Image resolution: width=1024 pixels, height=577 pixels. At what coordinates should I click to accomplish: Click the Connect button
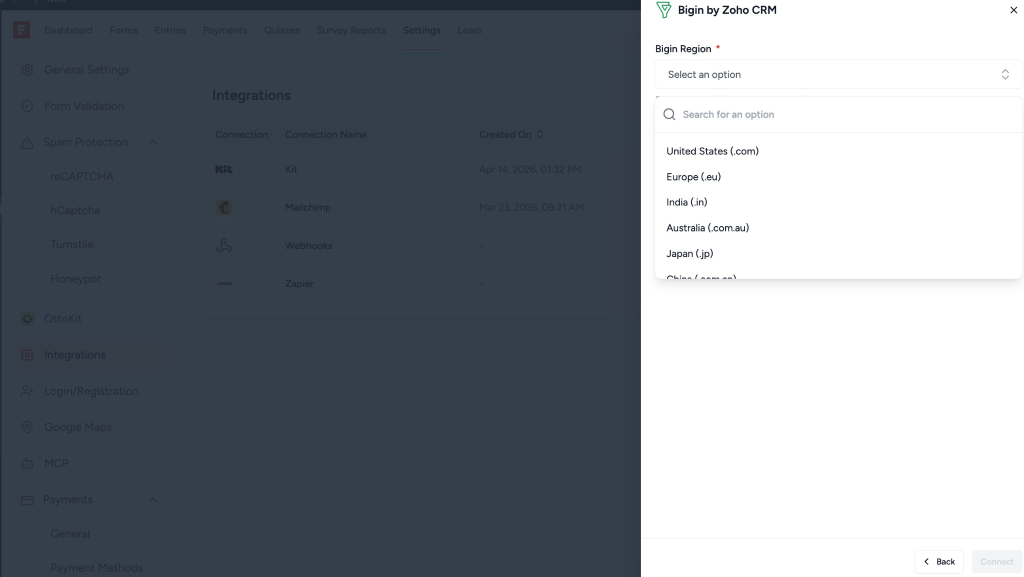[997, 561]
